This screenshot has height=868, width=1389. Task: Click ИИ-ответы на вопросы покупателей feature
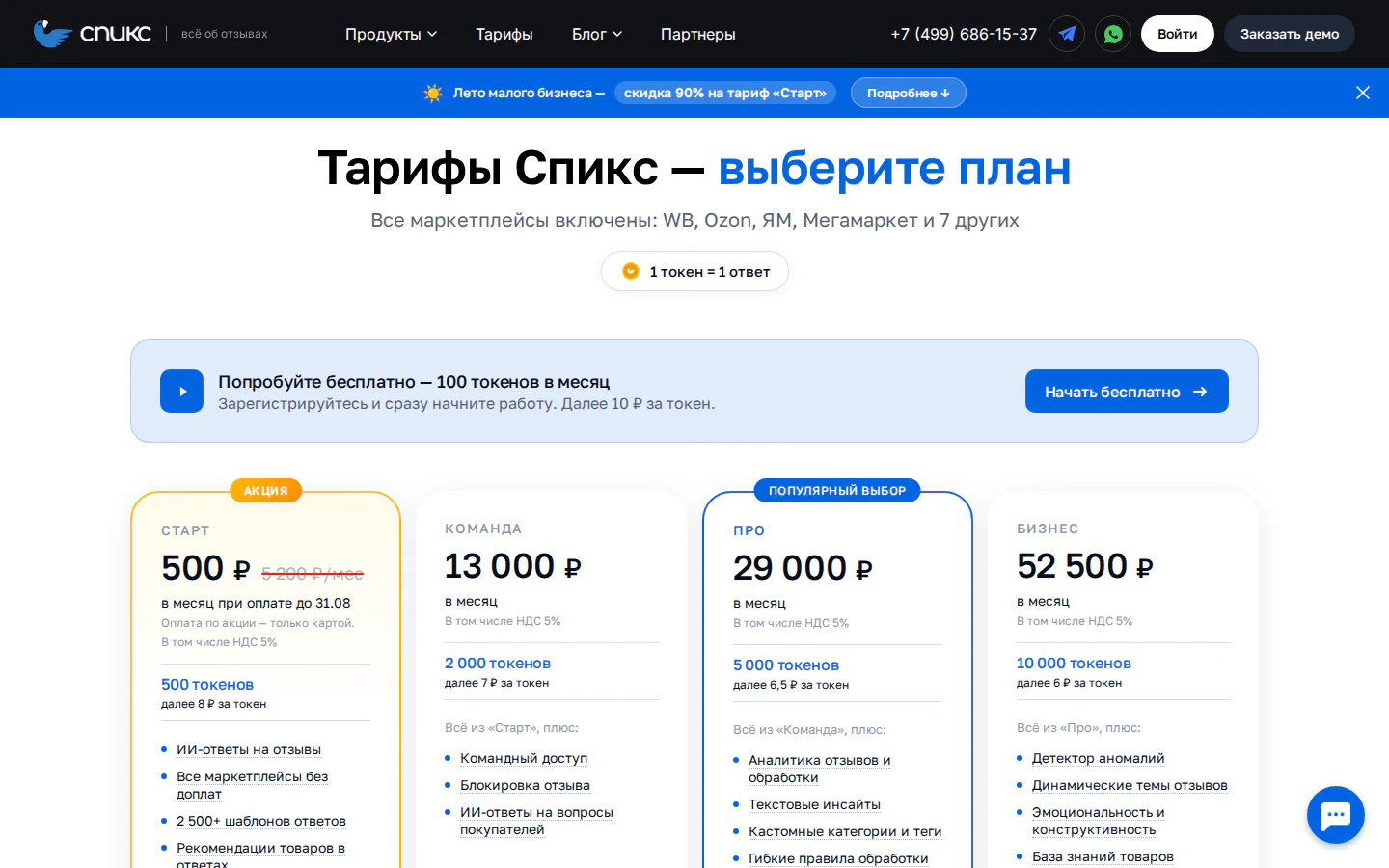click(x=536, y=821)
